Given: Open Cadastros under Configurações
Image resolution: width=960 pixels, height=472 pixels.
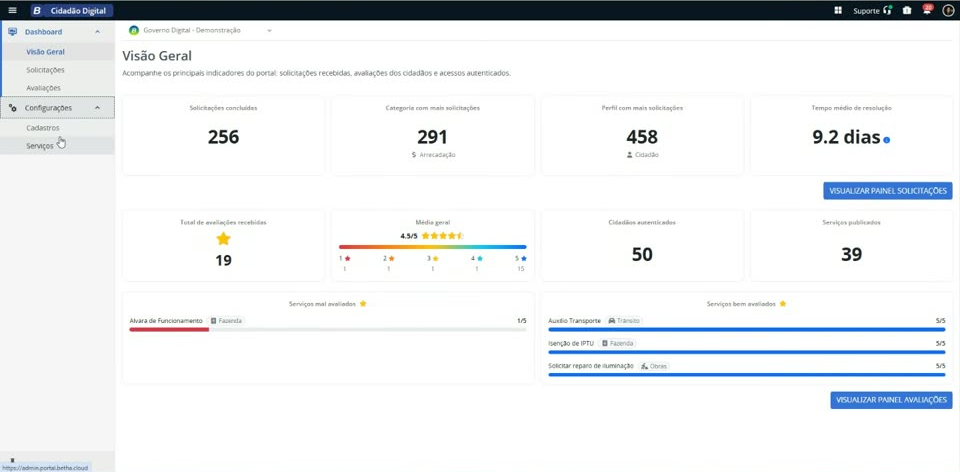Looking at the screenshot, I should 43,128.
